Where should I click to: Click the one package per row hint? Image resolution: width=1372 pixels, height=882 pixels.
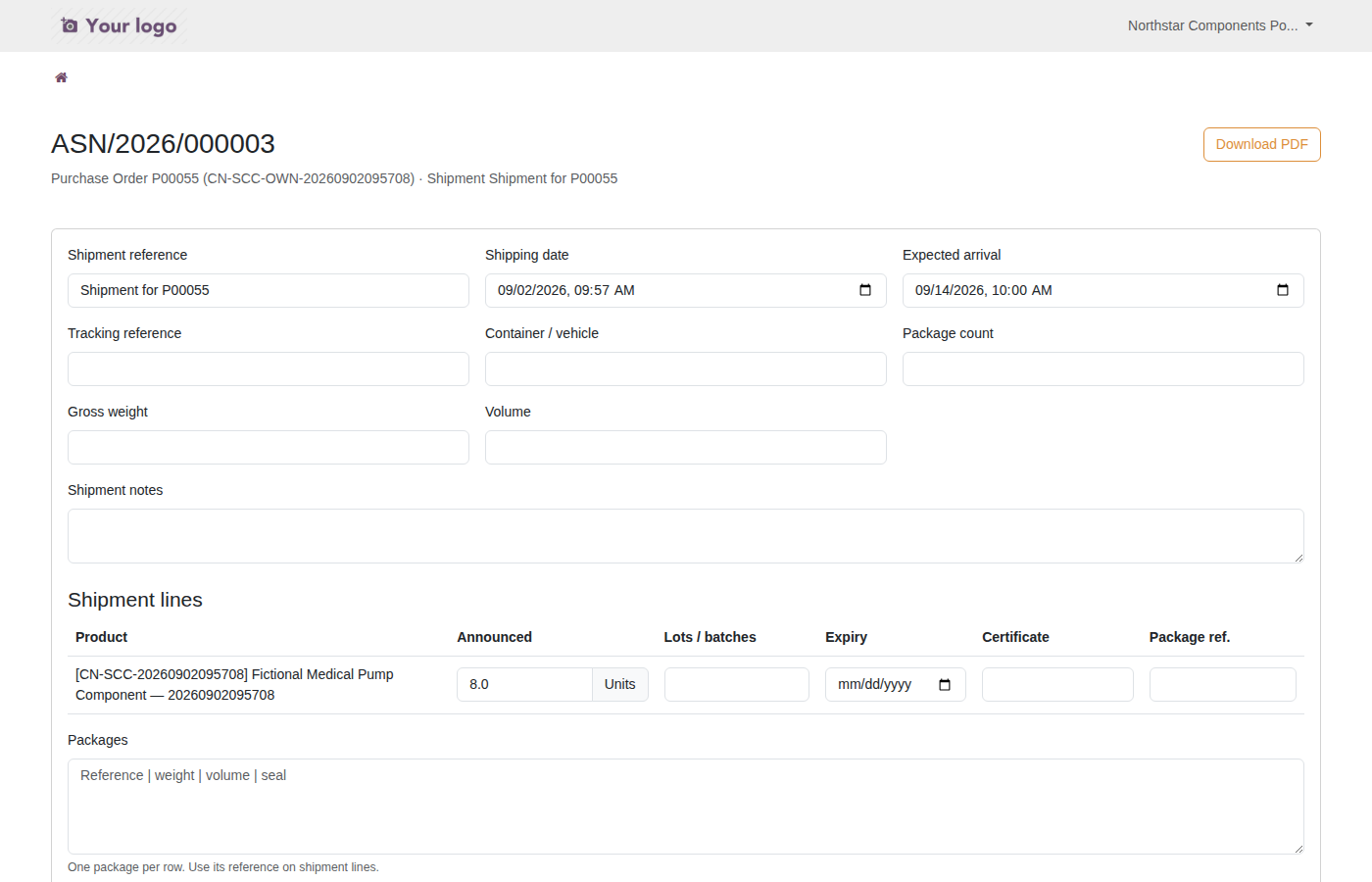[x=223, y=867]
